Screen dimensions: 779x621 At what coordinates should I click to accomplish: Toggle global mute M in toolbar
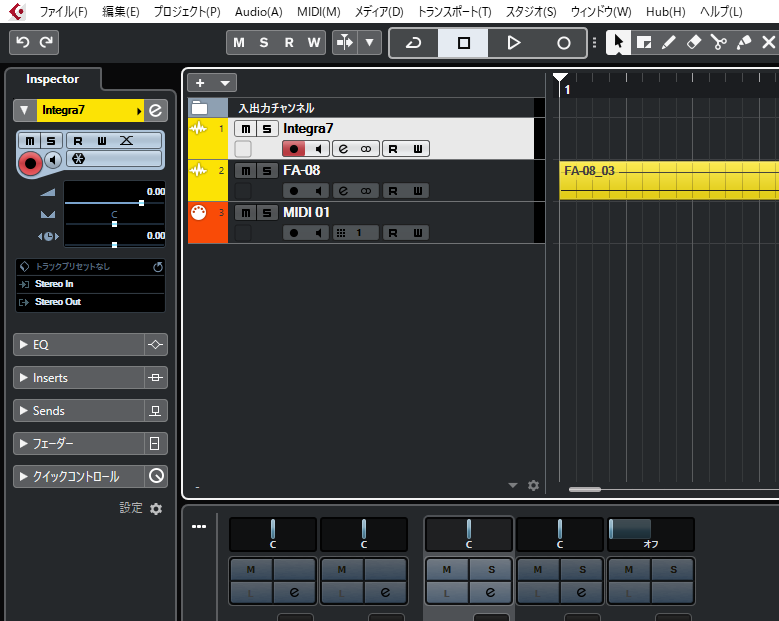pyautogui.click(x=239, y=43)
